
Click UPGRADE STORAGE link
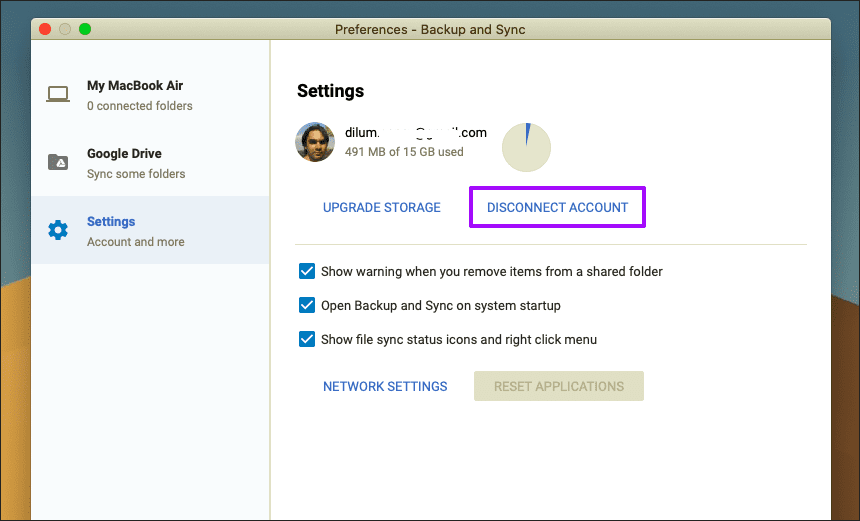382,207
